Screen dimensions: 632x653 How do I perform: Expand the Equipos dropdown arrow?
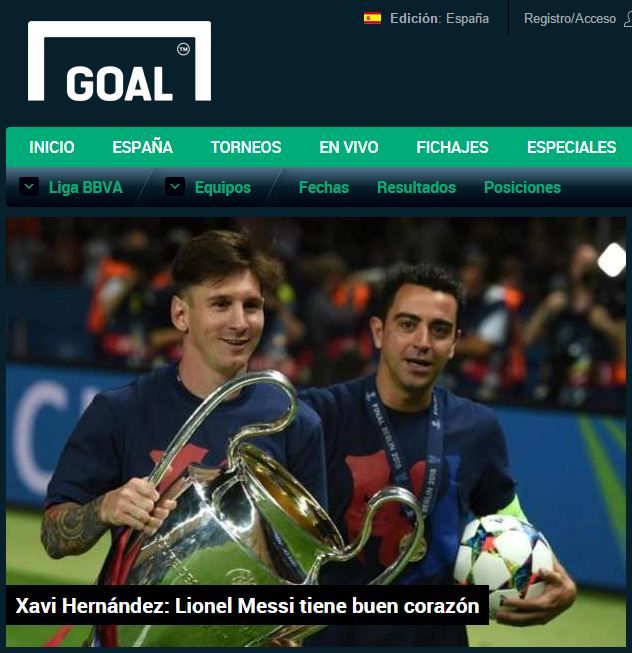(x=175, y=187)
